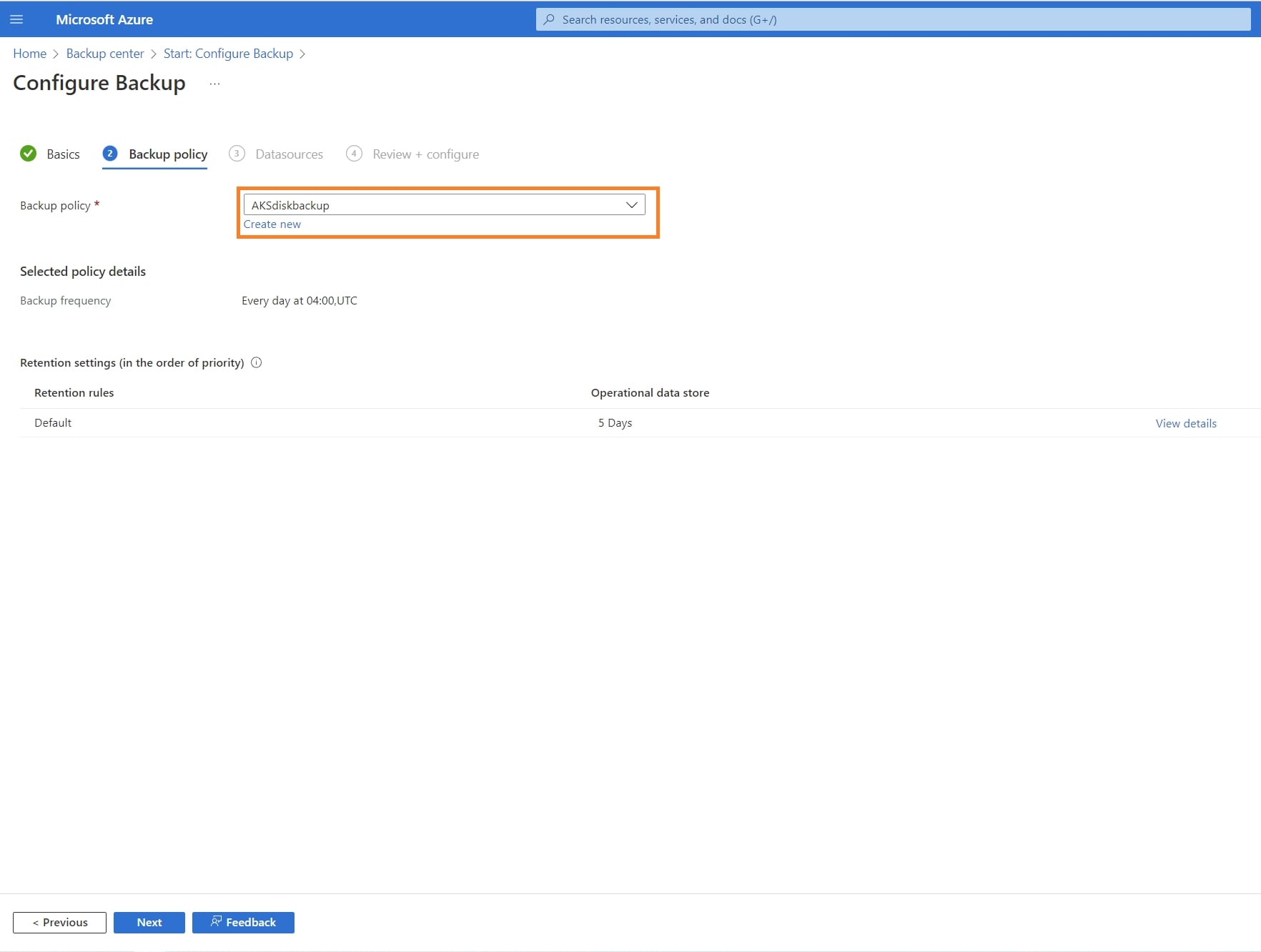The image size is (1261, 952).
Task: Click the green checkmark icon for Basics
Action: [28, 154]
